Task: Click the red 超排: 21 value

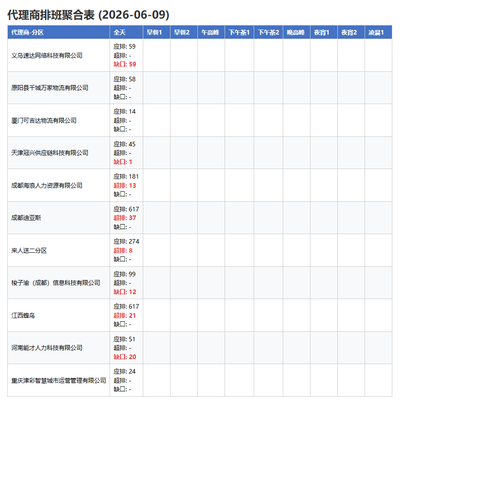Action: [125, 315]
